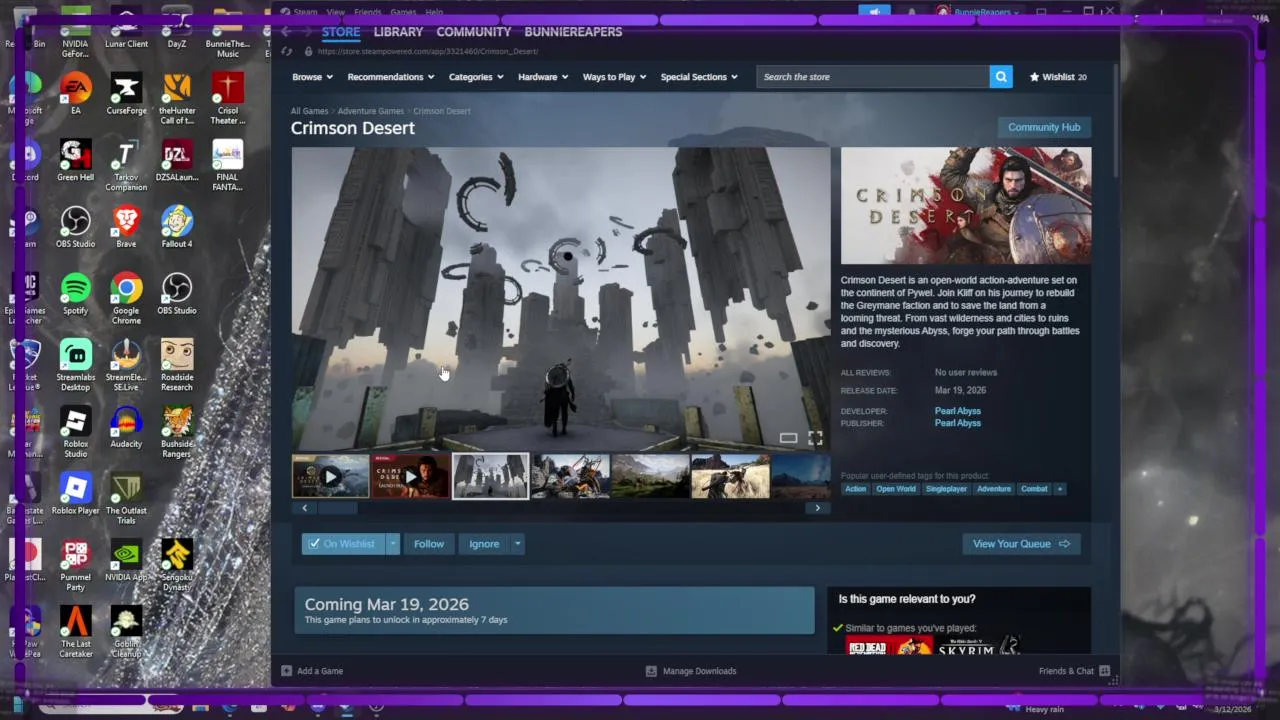This screenshot has height=720, width=1280.
Task: Open the BUNNIEREAPERS profile tab
Action: (573, 32)
